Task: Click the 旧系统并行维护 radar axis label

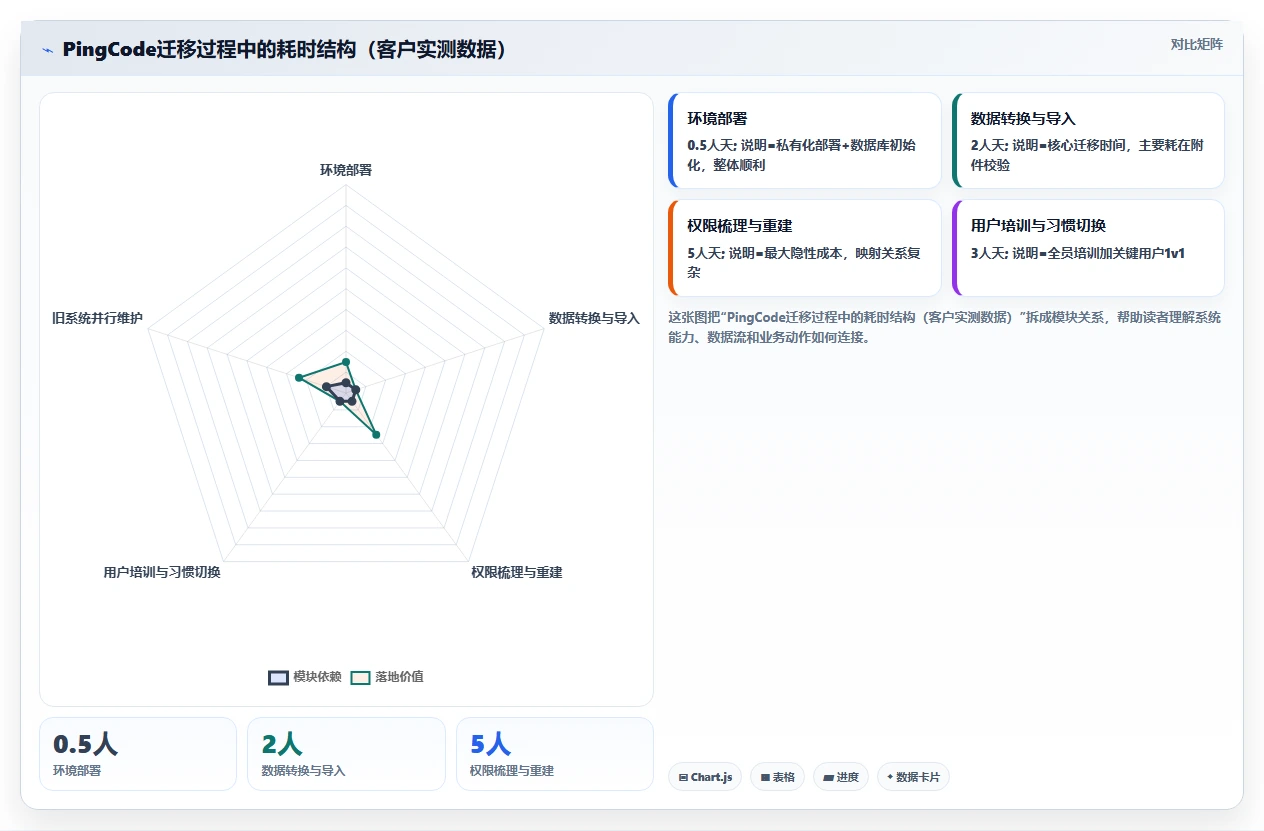Action: pyautogui.click(x=97, y=319)
